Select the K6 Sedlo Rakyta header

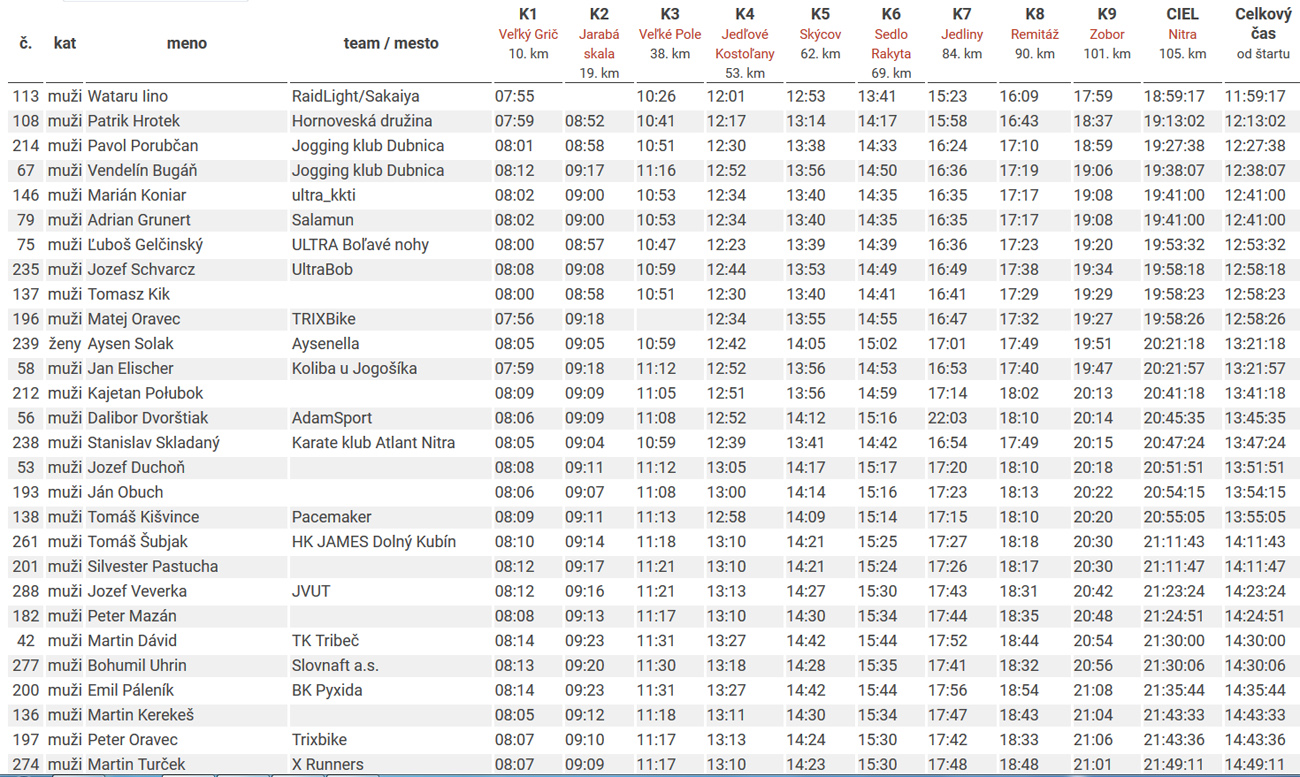pos(891,43)
